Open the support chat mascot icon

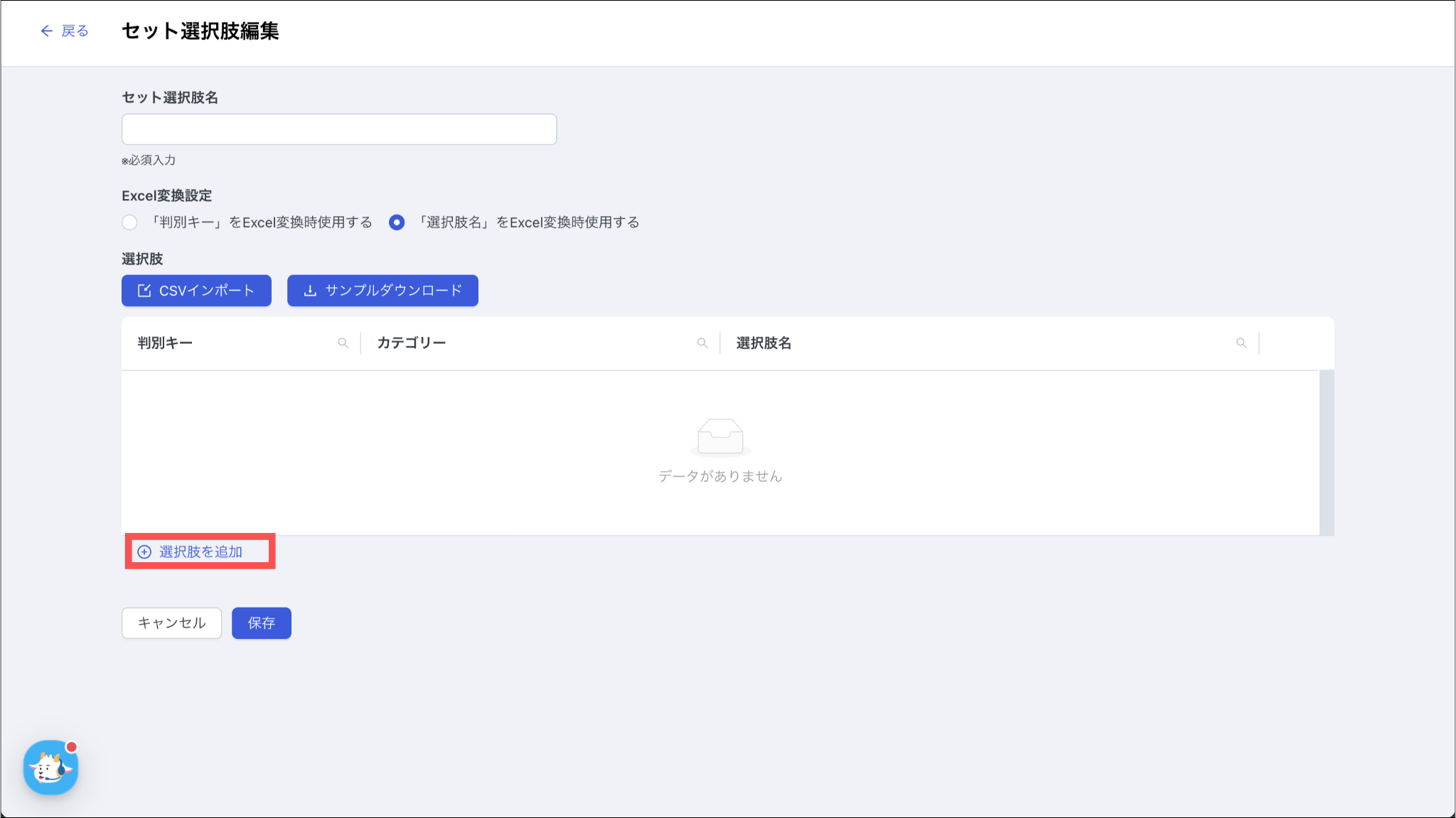(x=50, y=768)
